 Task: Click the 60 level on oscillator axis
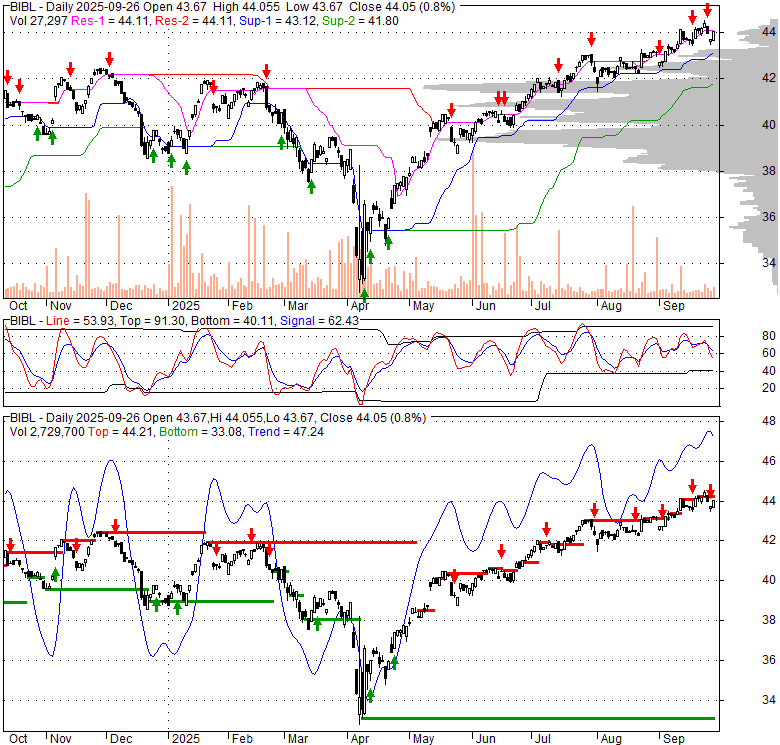pyautogui.click(x=769, y=353)
